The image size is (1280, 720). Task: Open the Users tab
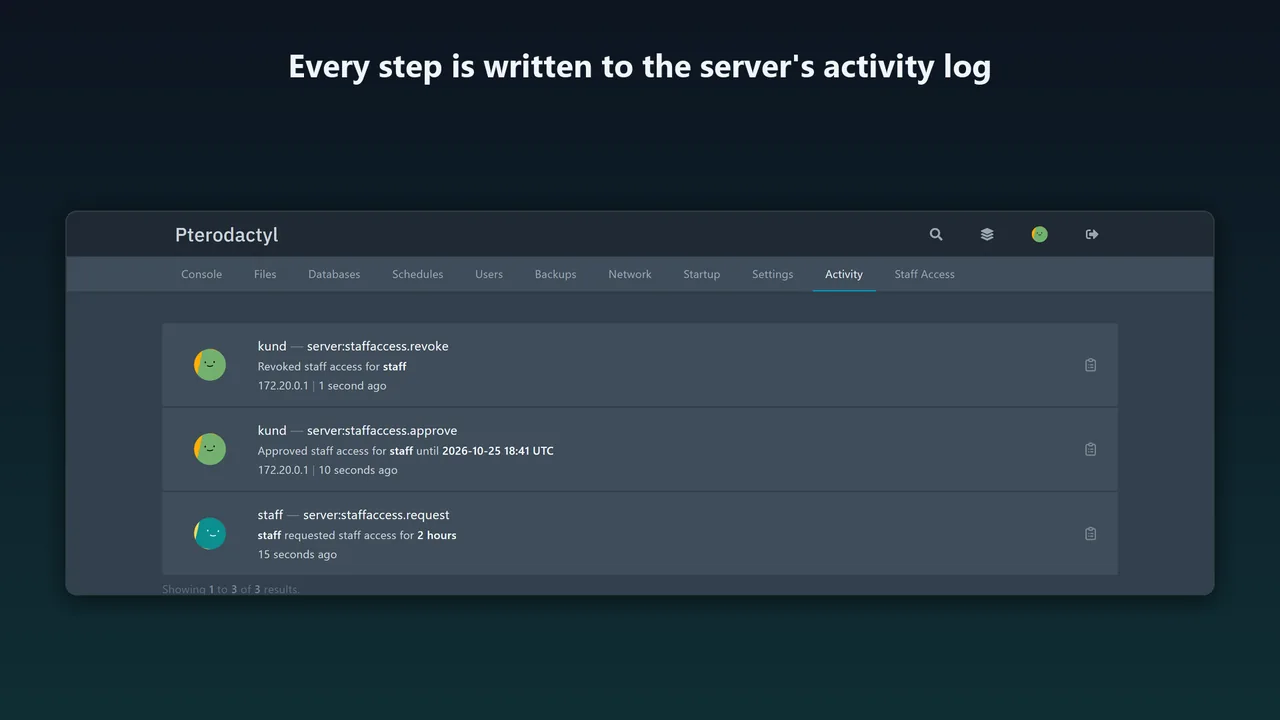tap(489, 274)
